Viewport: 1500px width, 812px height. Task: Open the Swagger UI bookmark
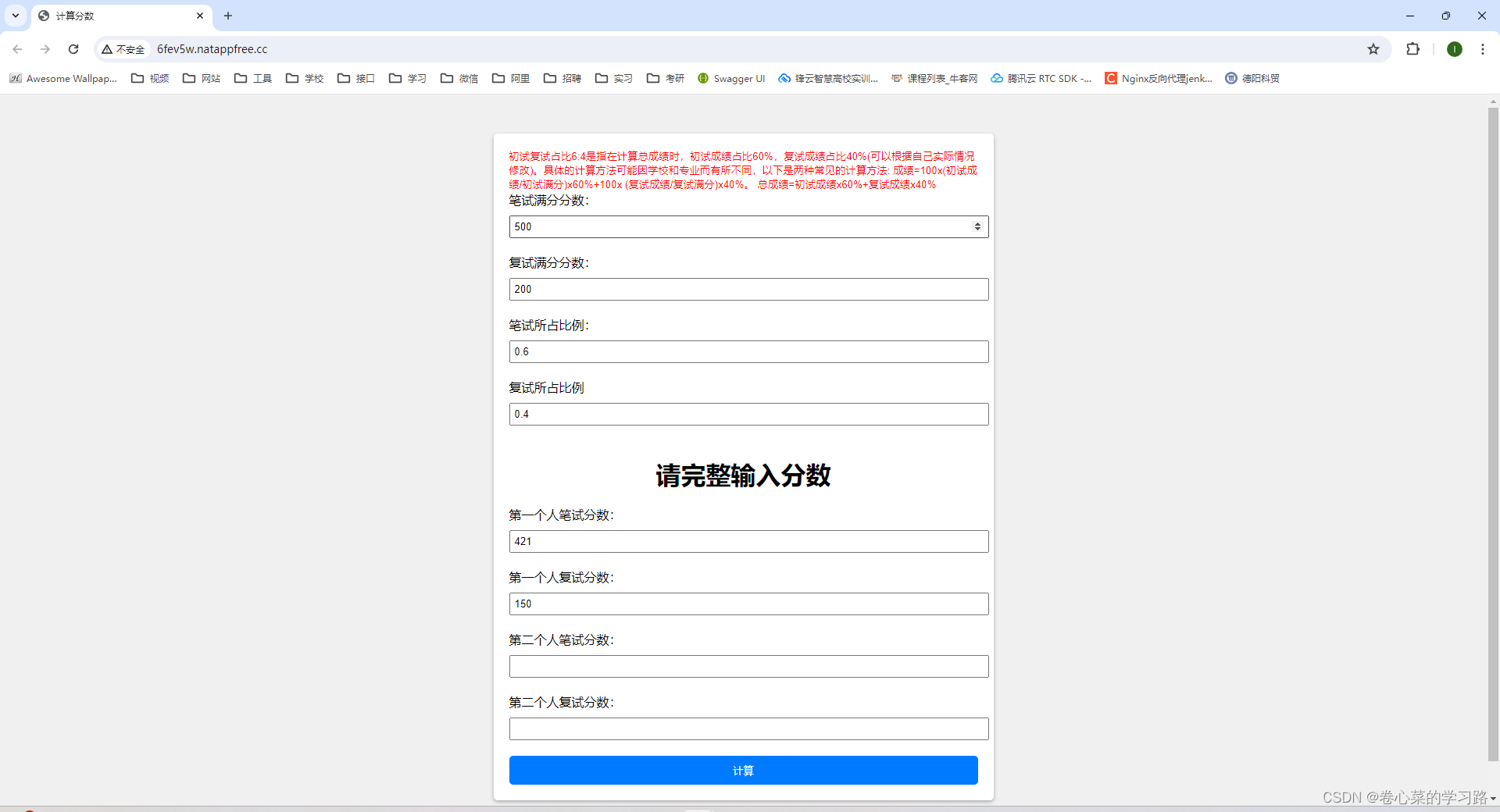731,78
